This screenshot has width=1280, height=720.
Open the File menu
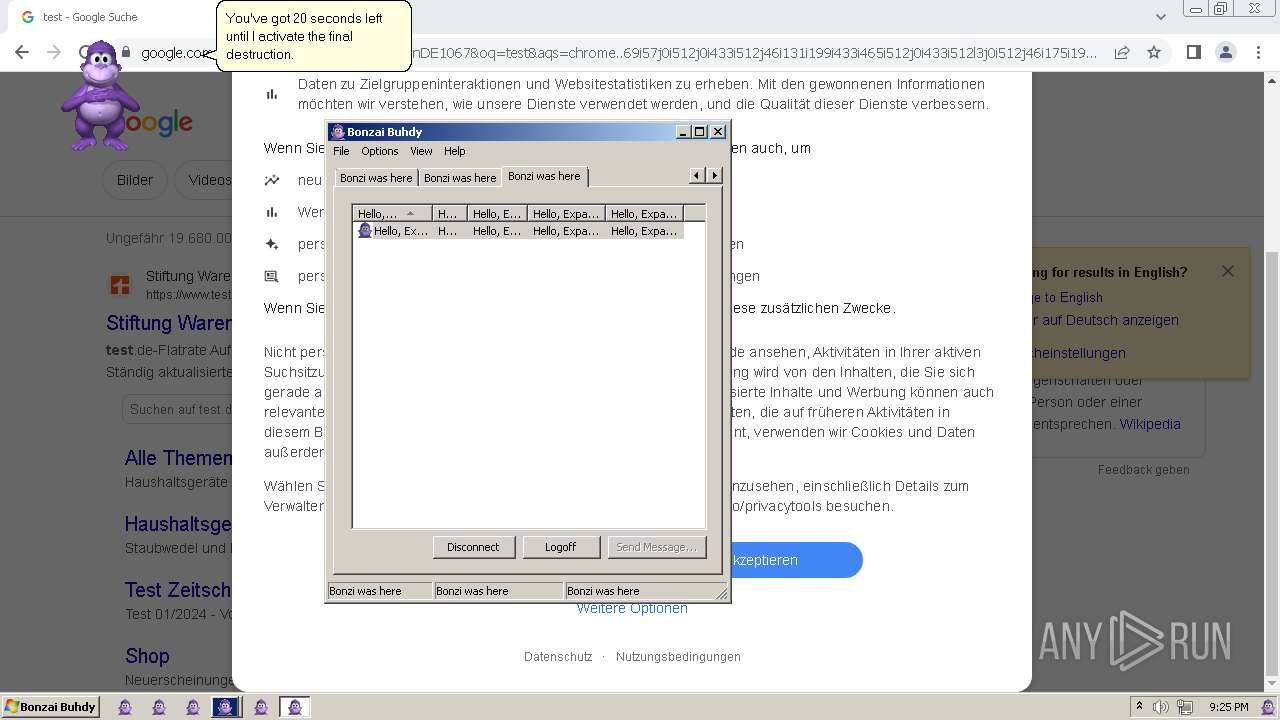coord(341,151)
